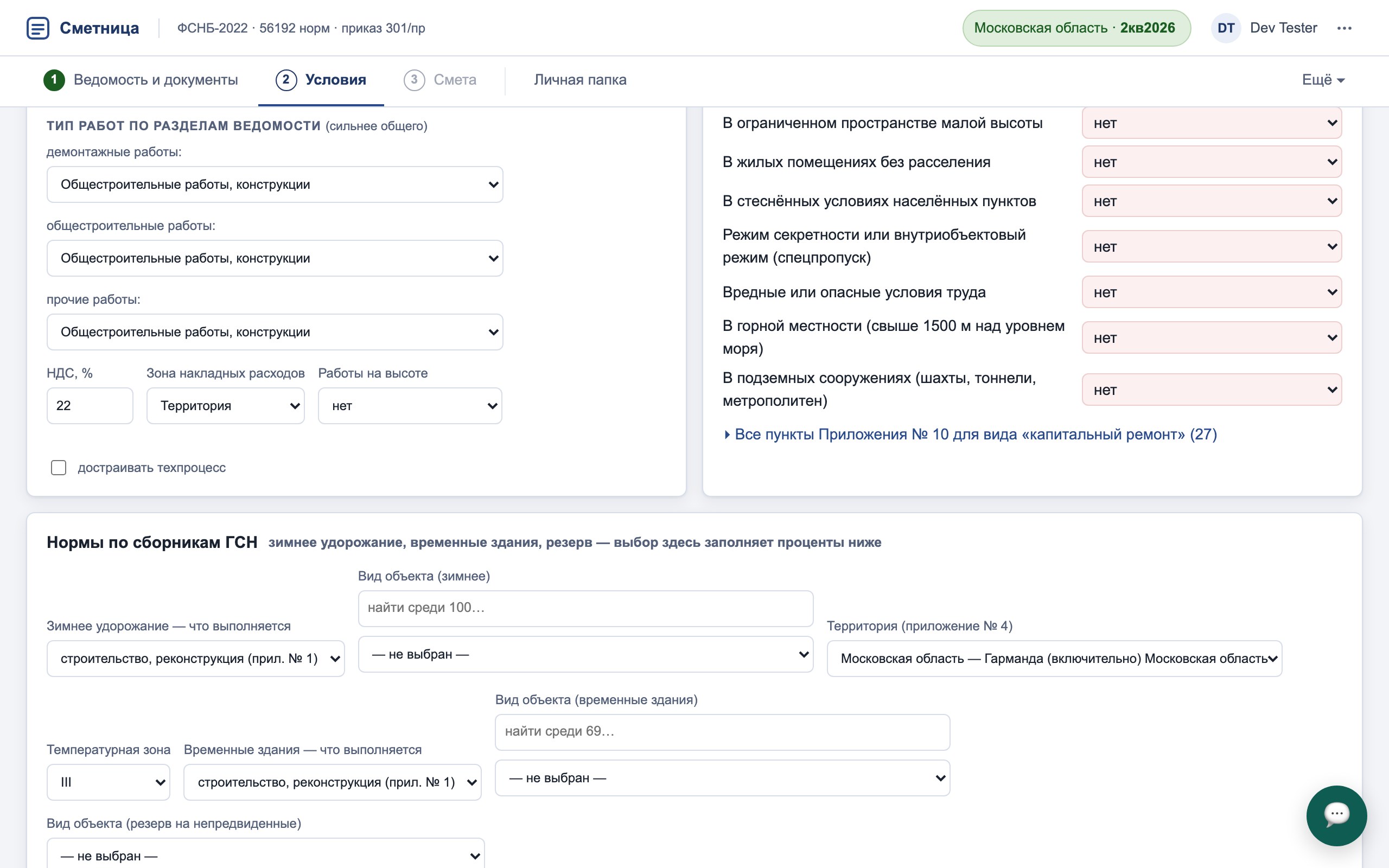Image resolution: width=1389 pixels, height=868 pixels.
Task: Click the Сметница logo icon
Action: pyautogui.click(x=38, y=28)
